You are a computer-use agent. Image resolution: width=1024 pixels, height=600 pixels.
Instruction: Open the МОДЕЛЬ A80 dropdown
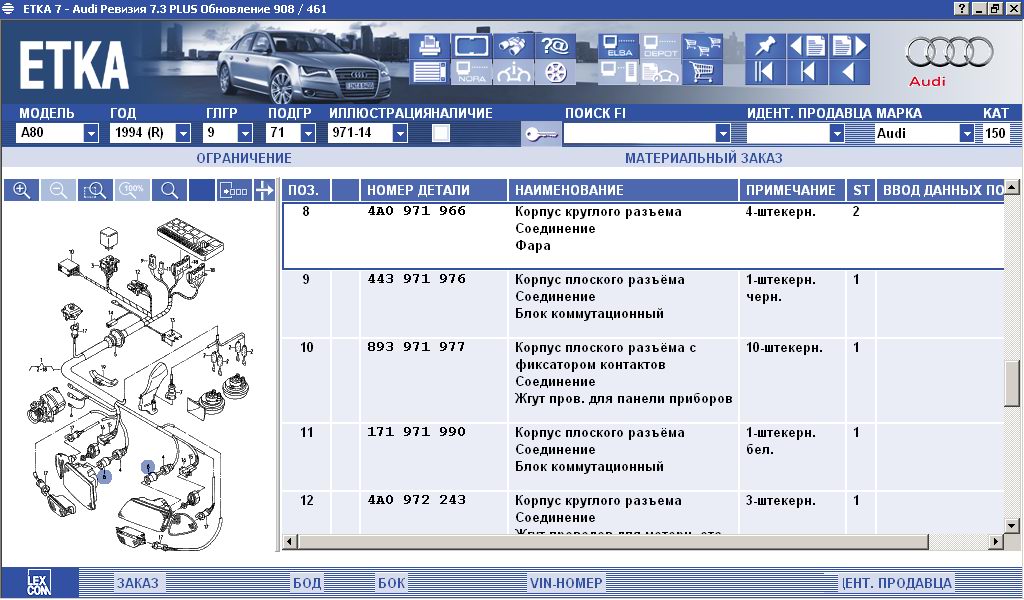91,133
